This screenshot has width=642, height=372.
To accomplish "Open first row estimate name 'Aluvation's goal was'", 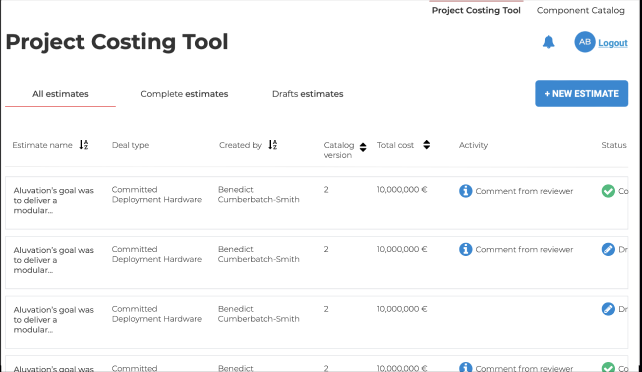I will [54, 201].
